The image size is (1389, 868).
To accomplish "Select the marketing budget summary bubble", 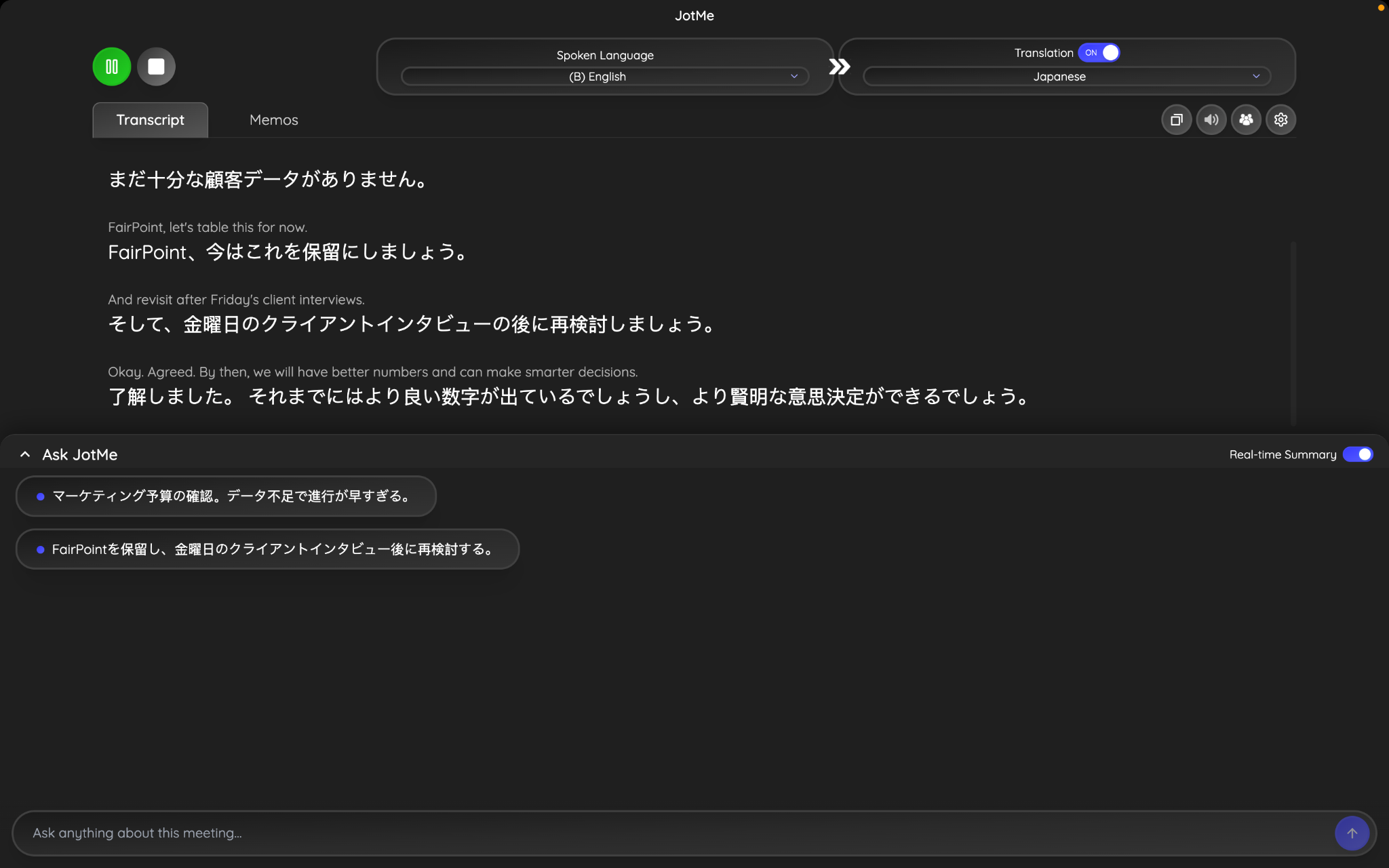I will tap(226, 496).
